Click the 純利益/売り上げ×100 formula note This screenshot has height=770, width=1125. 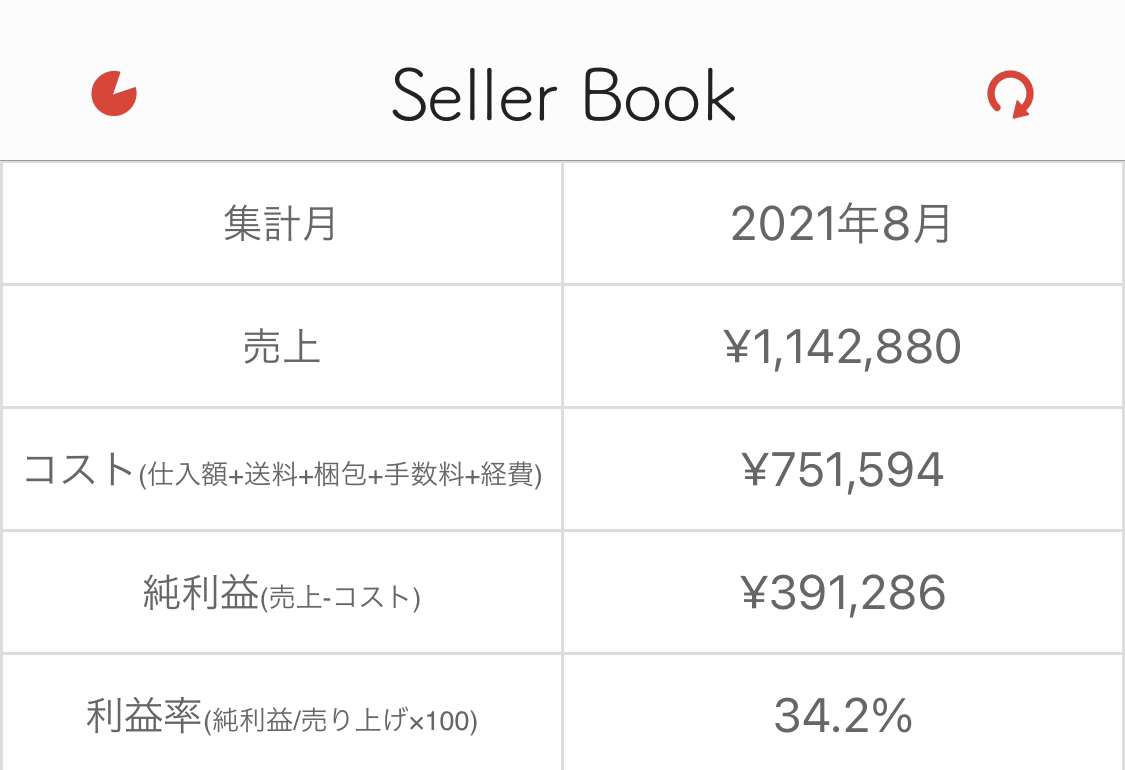pos(340,721)
